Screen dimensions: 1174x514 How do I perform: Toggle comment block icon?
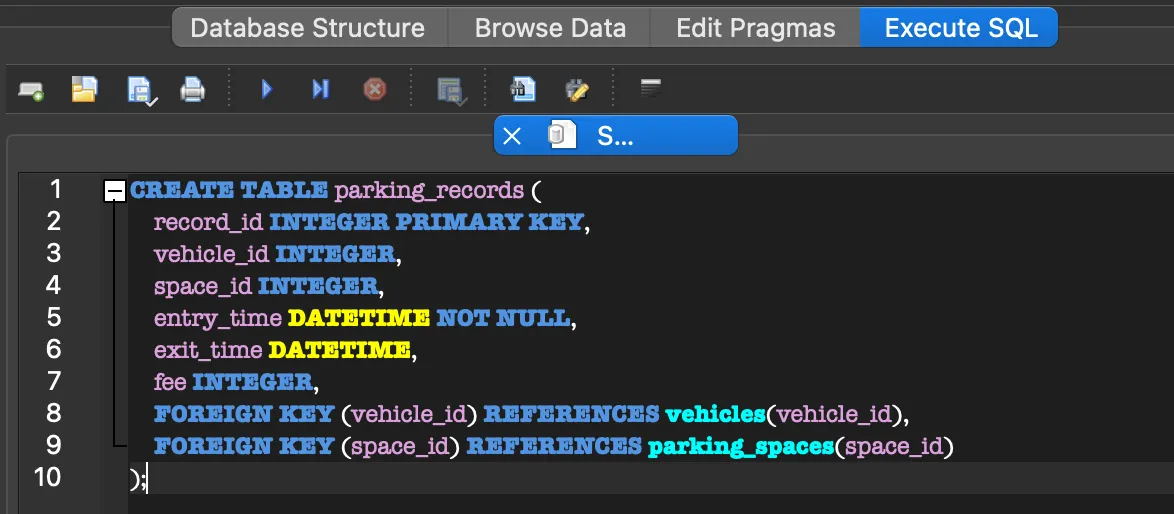pyautogui.click(x=651, y=88)
